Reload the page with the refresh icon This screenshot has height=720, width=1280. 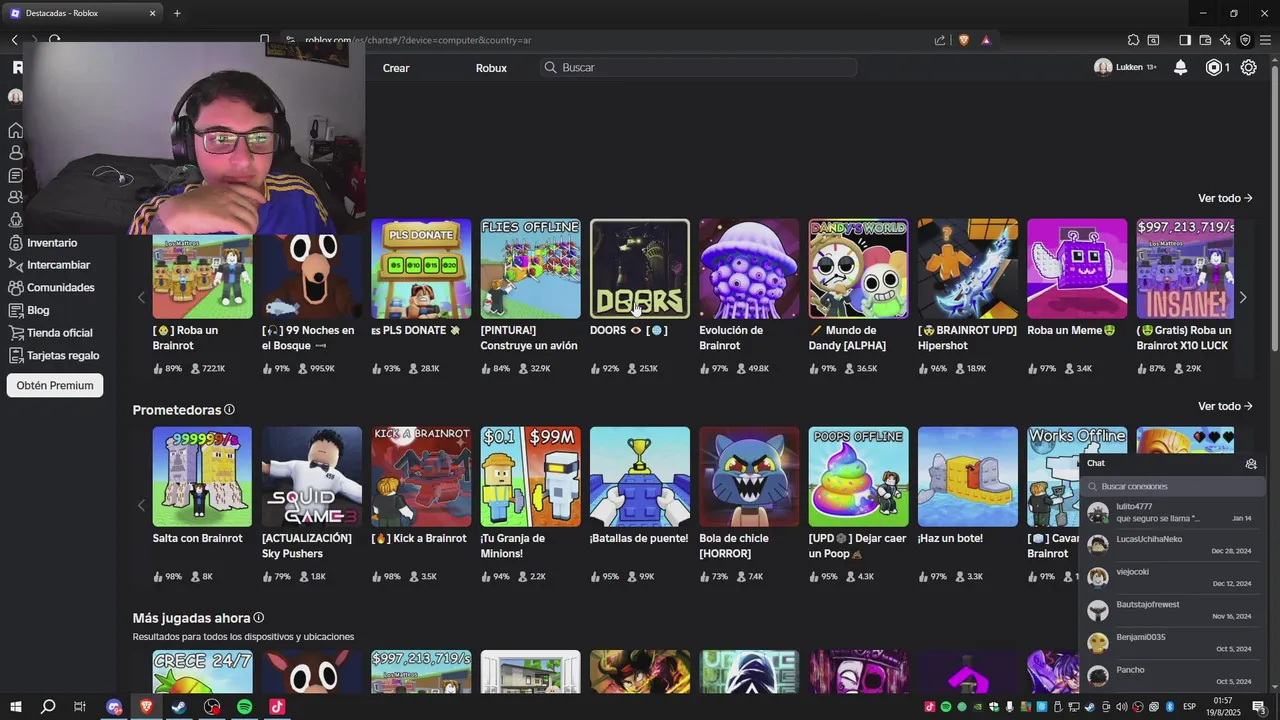(x=55, y=40)
